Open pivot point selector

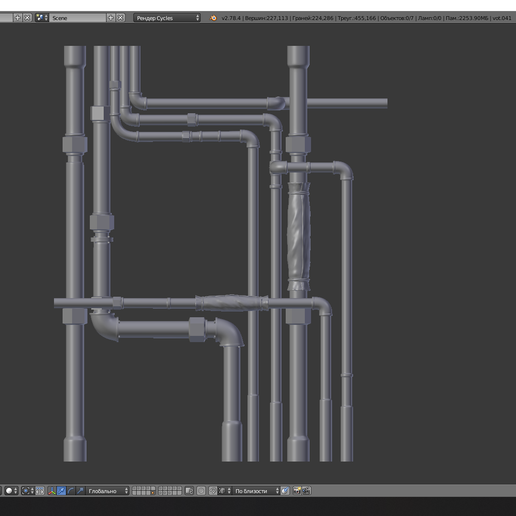tap(28, 491)
